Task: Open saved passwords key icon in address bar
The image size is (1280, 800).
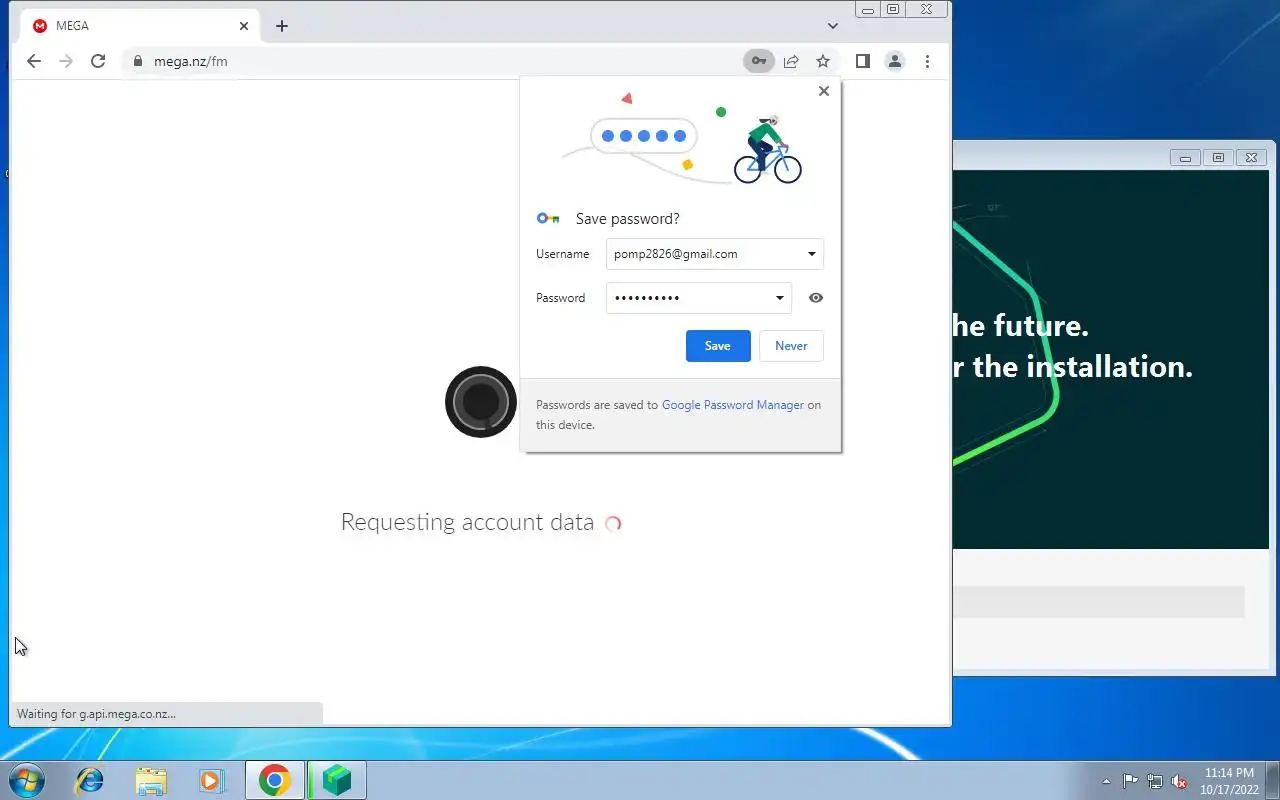Action: 759,61
